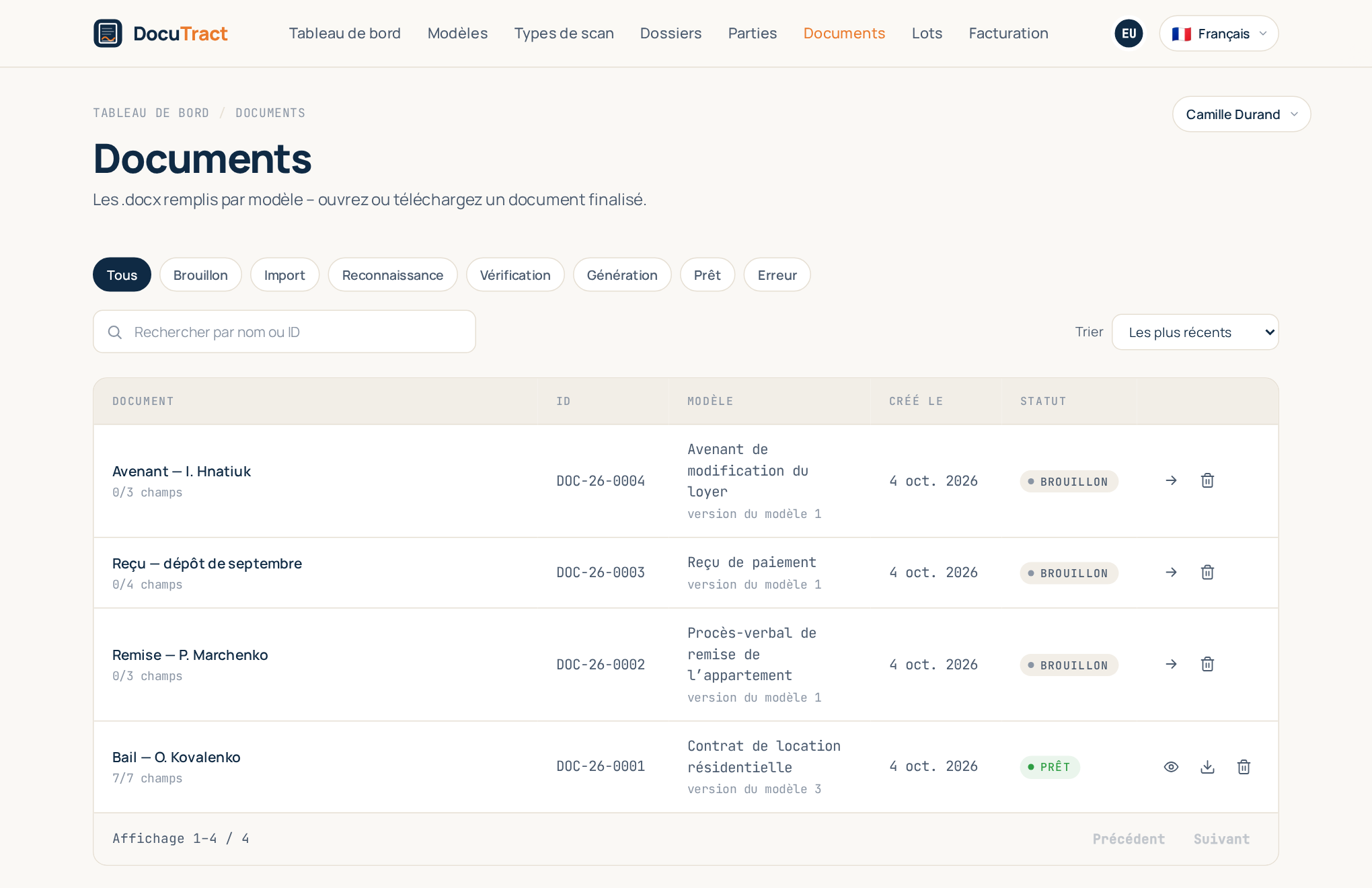Click the PRÊT status badge
The height and width of the screenshot is (888, 1372).
point(1050,767)
